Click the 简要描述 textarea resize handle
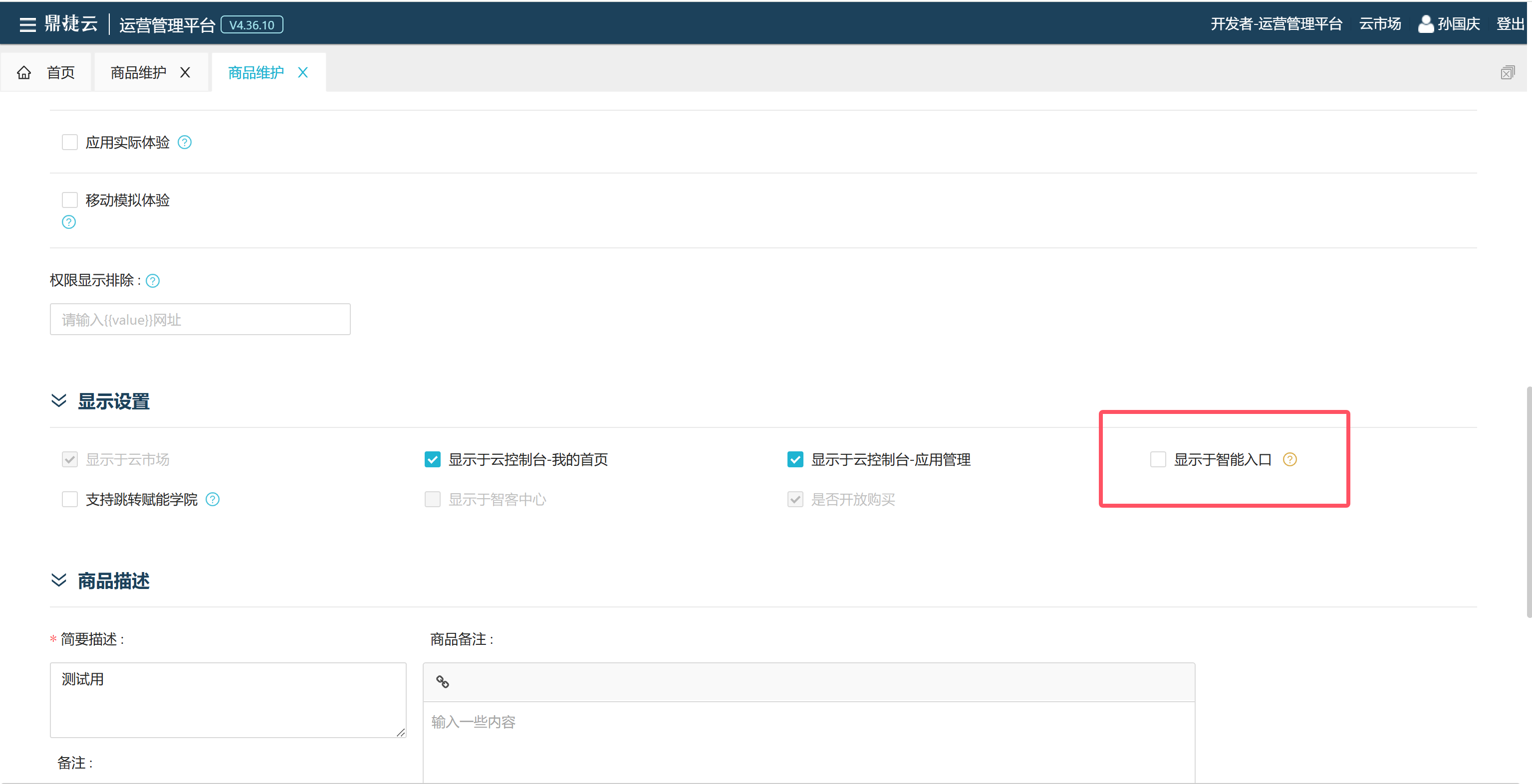1532x784 pixels. 401,732
